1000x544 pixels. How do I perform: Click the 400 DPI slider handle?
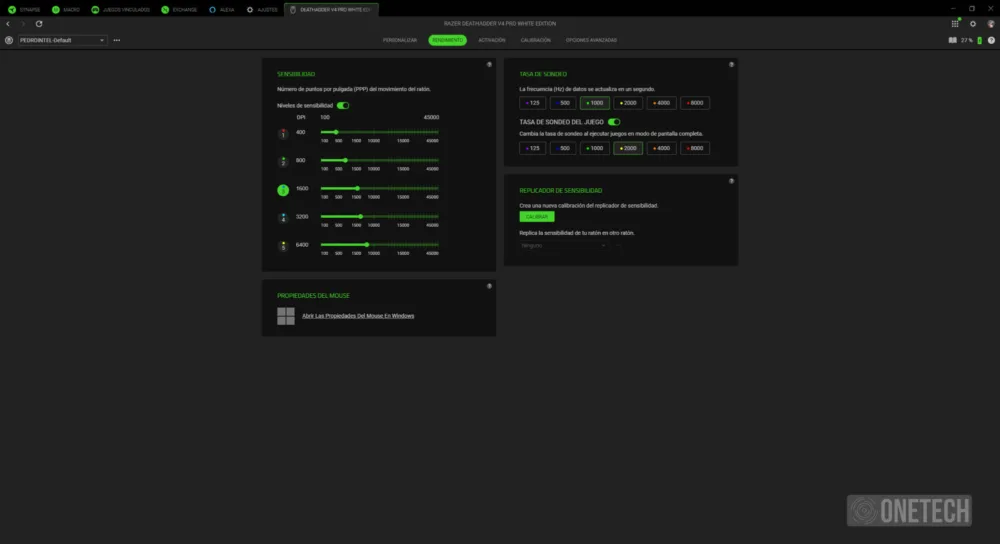point(336,132)
